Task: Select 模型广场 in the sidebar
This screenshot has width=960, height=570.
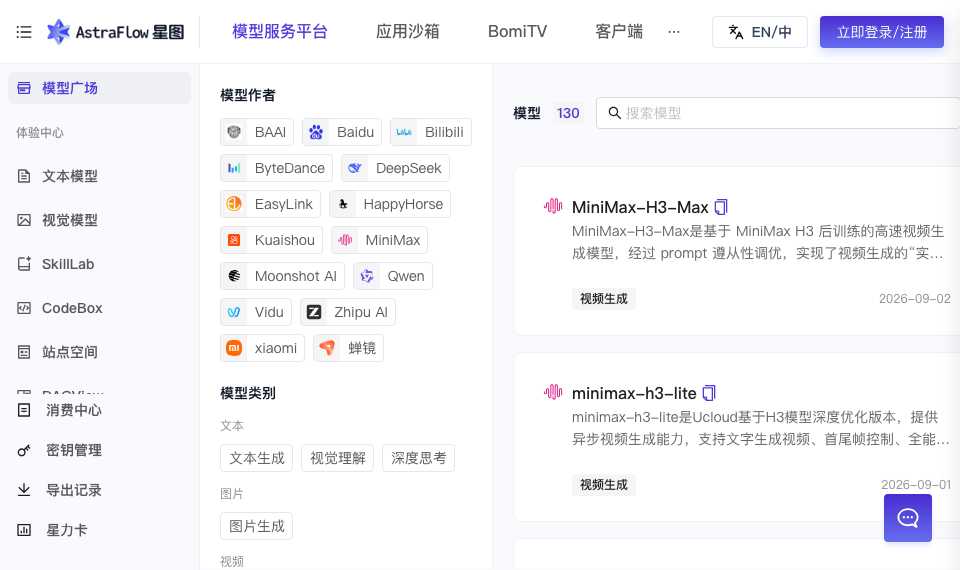Action: (99, 88)
